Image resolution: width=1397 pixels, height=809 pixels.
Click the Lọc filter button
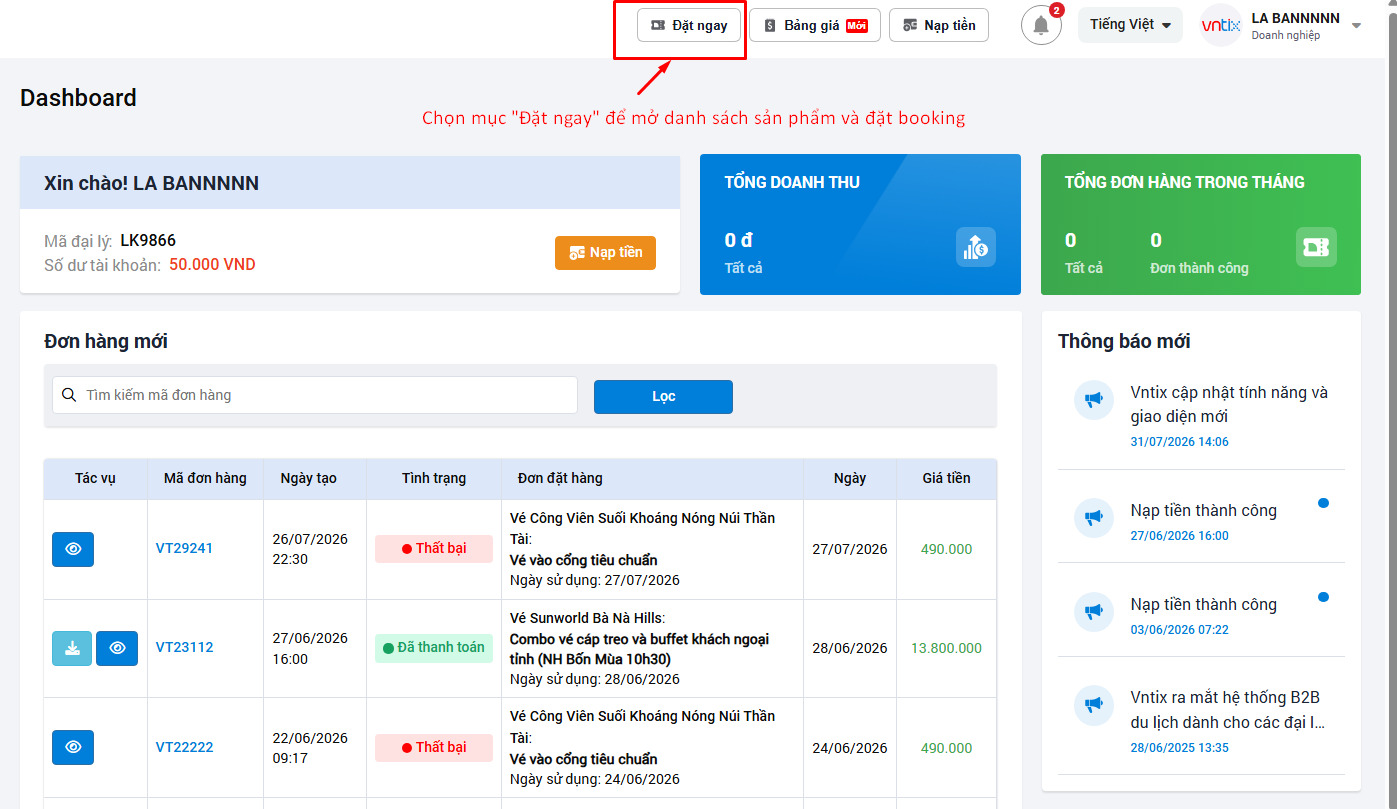[663, 397]
